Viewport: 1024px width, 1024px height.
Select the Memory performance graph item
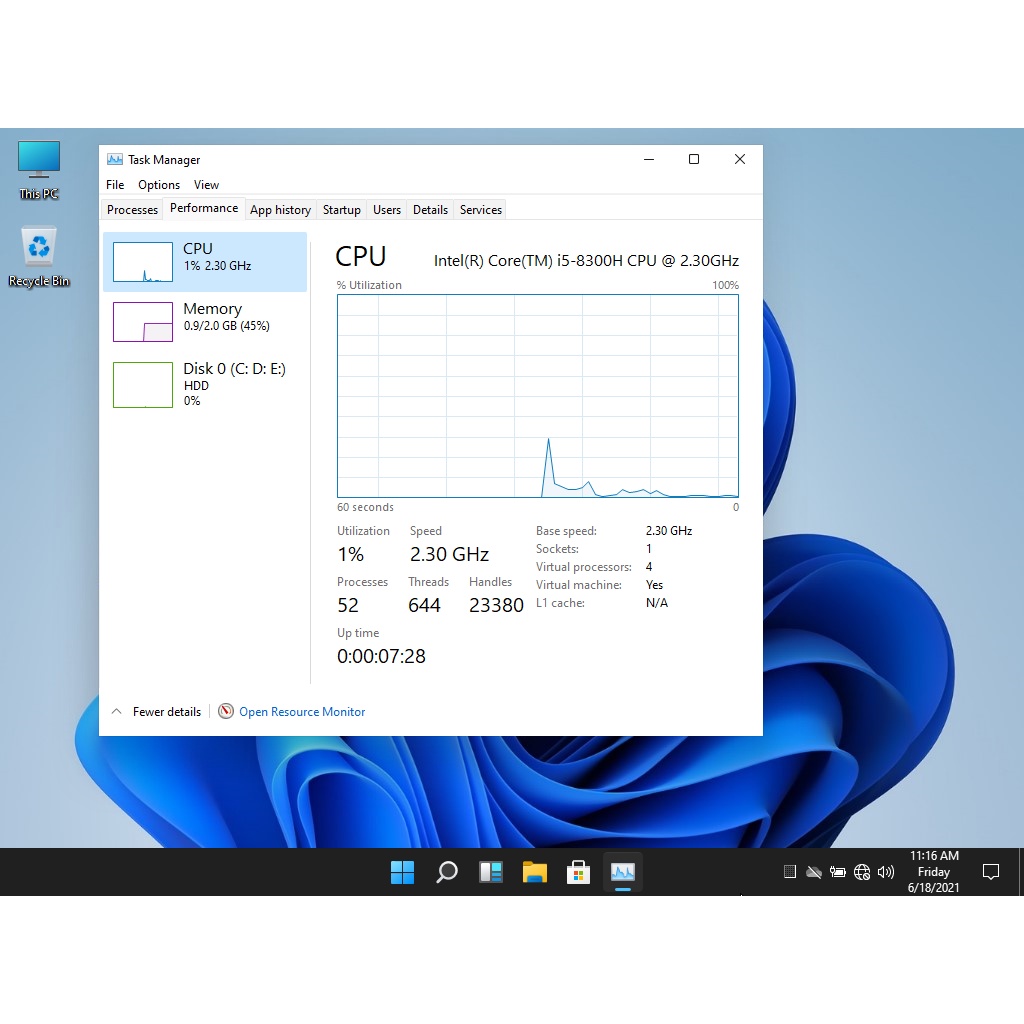[205, 322]
